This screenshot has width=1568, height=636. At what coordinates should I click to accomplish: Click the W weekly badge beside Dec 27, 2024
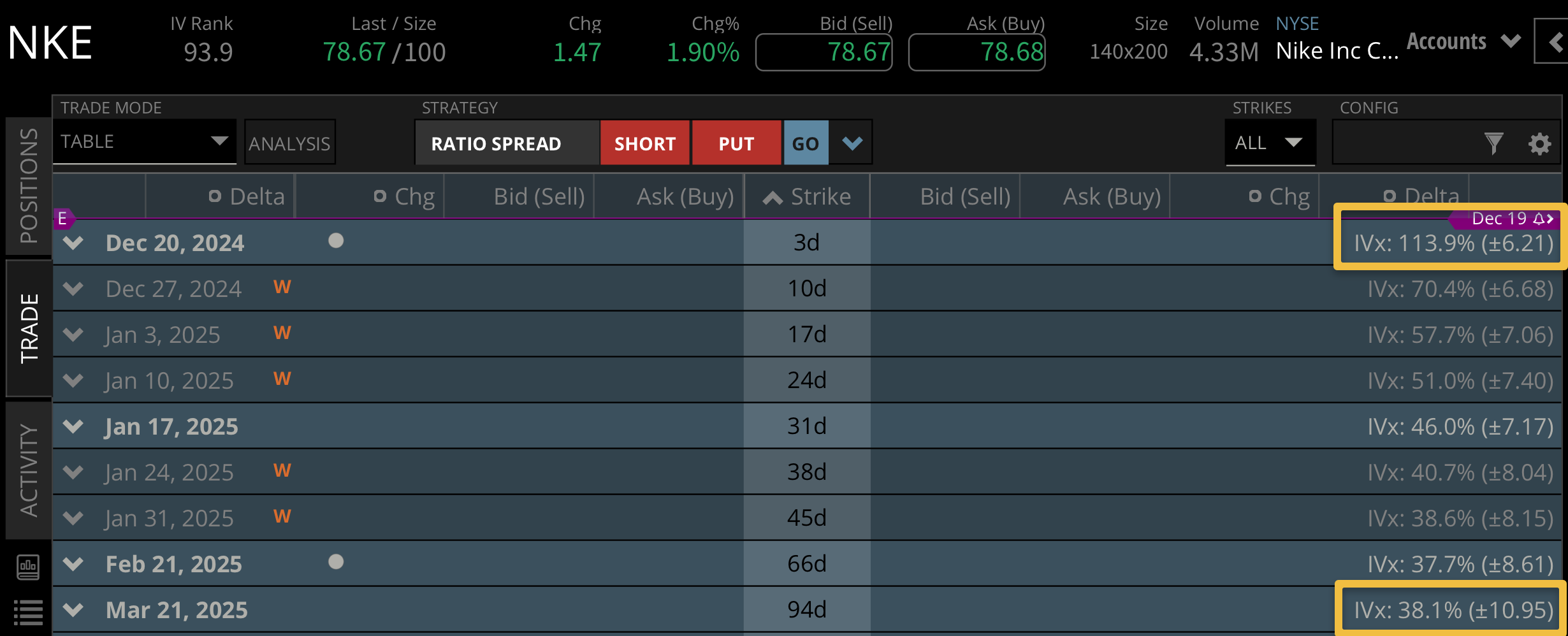(x=282, y=287)
